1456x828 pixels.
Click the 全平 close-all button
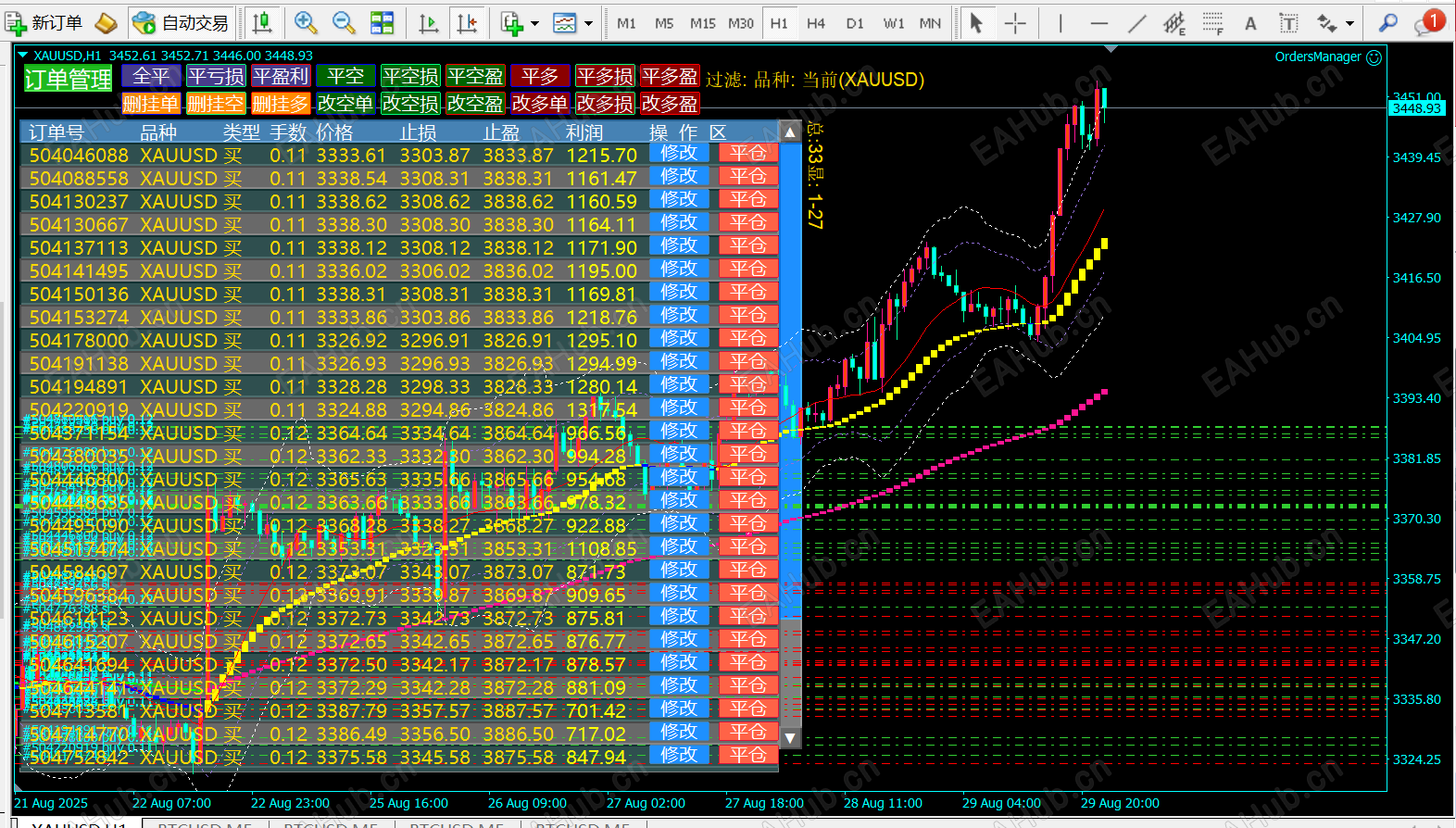151,76
